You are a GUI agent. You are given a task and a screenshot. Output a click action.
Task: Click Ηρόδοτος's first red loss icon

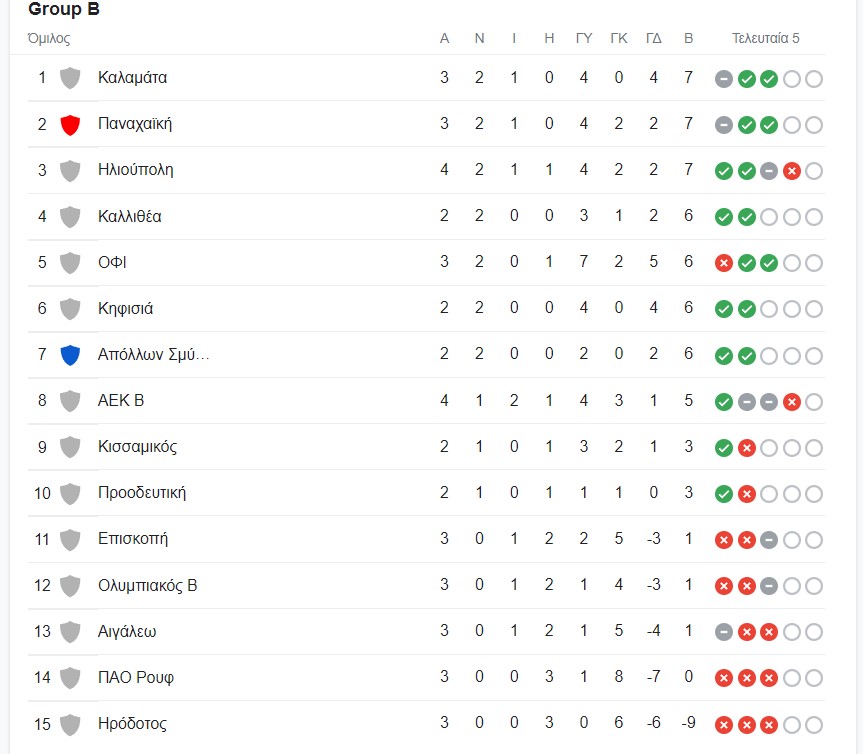724,725
